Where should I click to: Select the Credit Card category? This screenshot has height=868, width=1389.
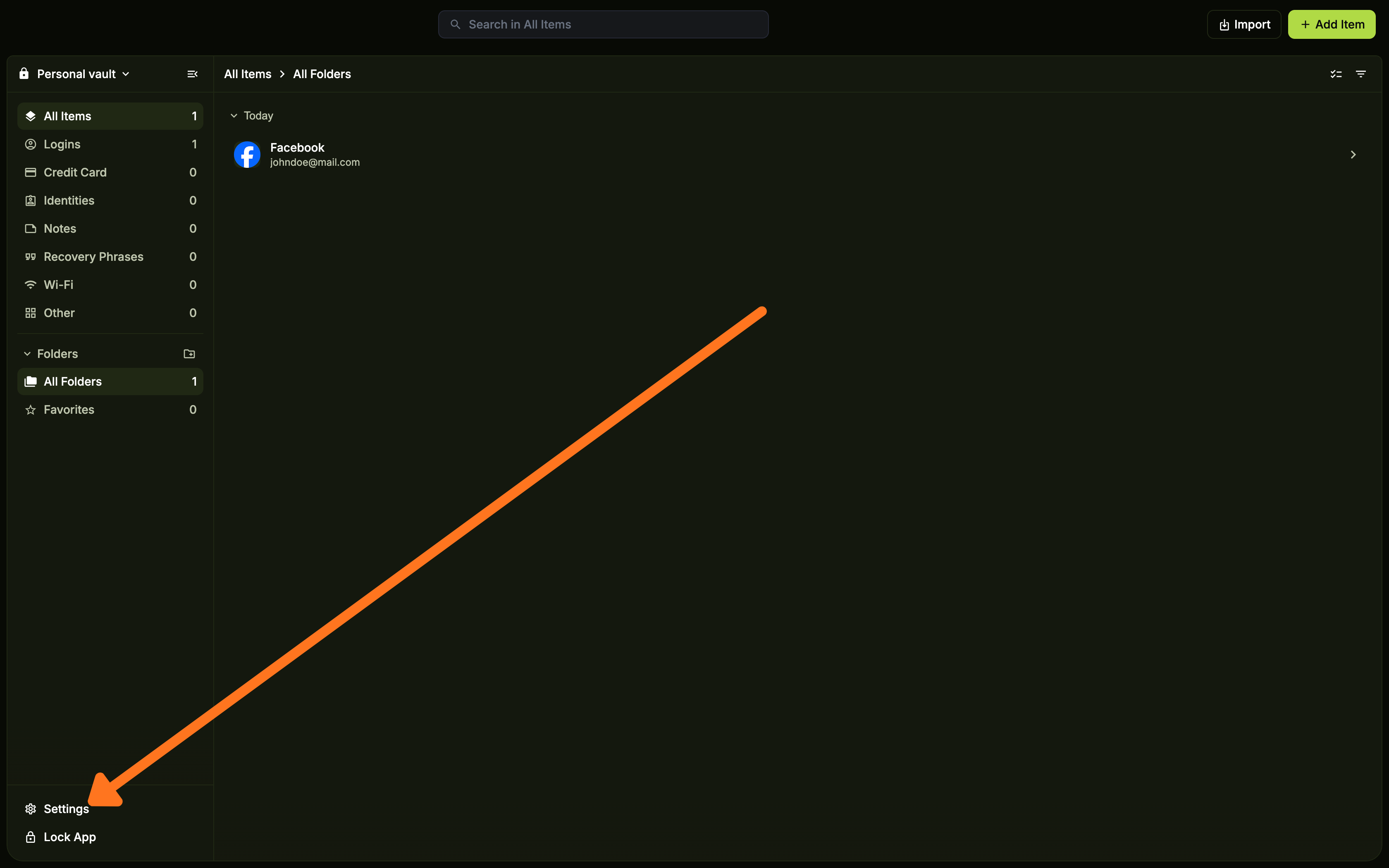click(74, 172)
